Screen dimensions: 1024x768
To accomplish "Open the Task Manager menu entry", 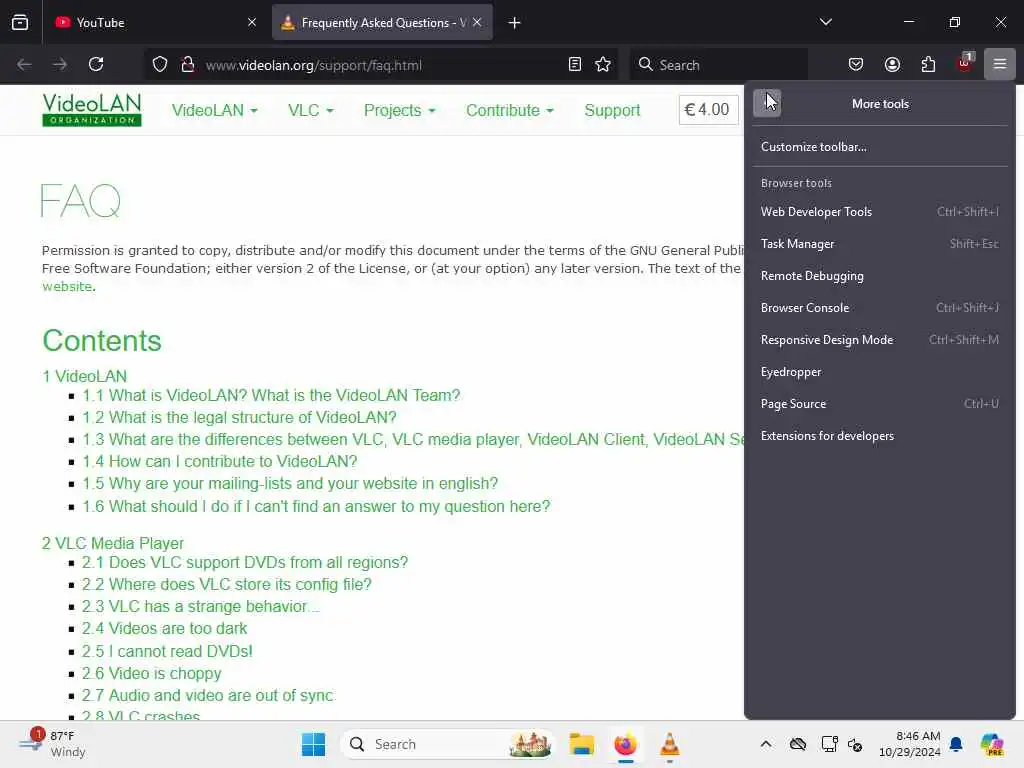I will [880, 244].
